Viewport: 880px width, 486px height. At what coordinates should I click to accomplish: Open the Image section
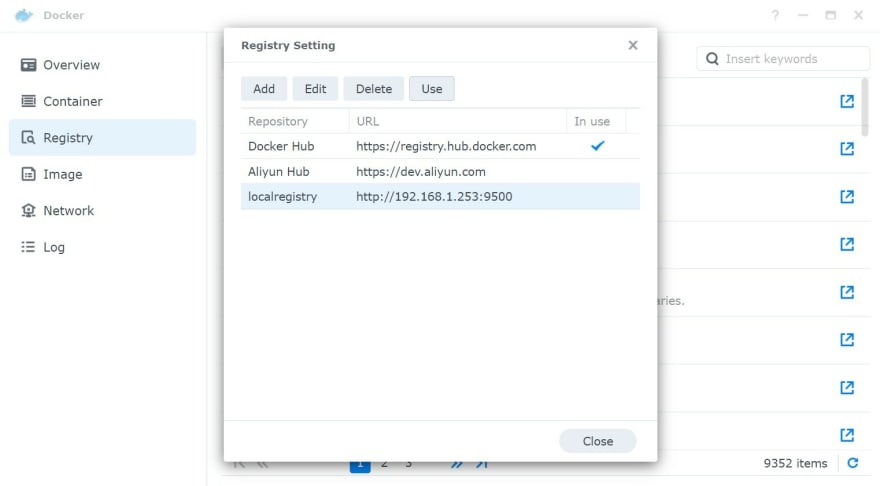(x=102, y=175)
